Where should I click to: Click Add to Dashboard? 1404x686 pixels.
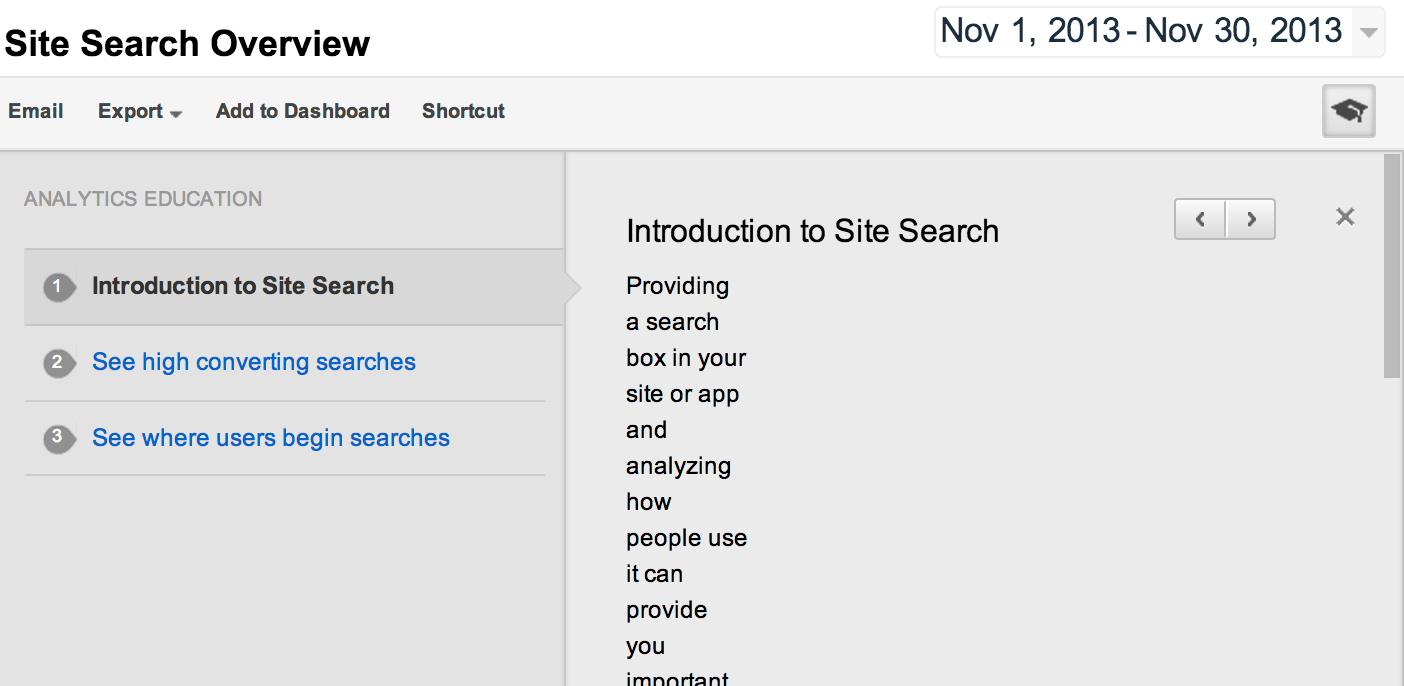tap(303, 111)
